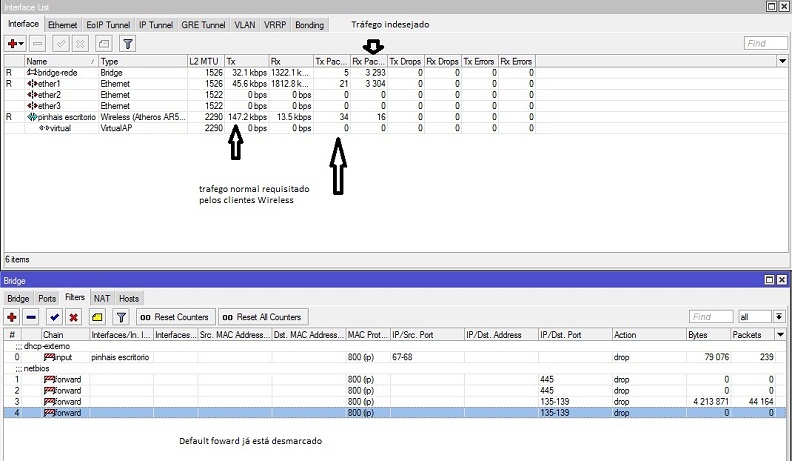Click Find field in Interface List
The image size is (792, 461).
766,44
